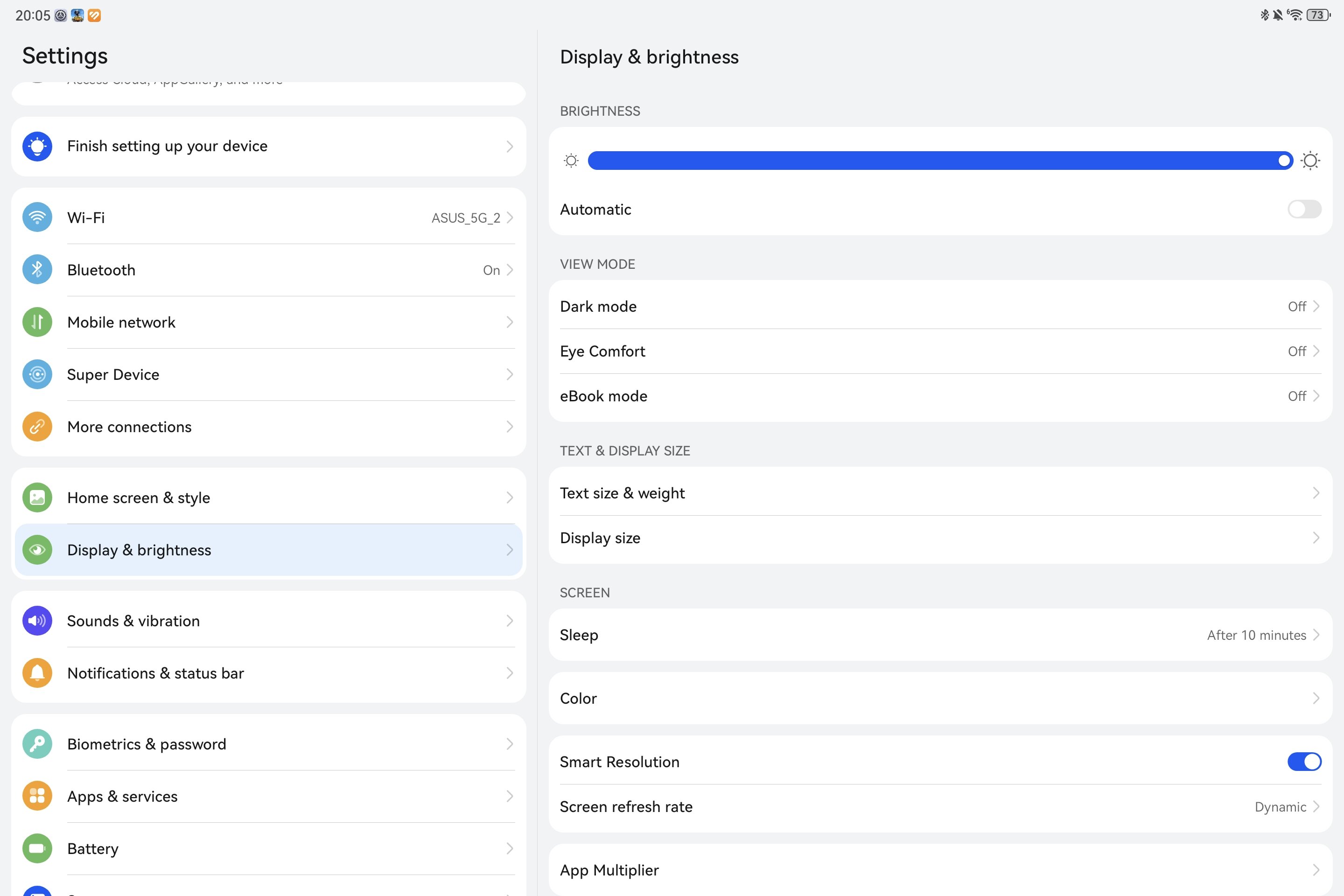Tap the Biometrics & password key icon
The width and height of the screenshot is (1344, 896).
pos(37,744)
